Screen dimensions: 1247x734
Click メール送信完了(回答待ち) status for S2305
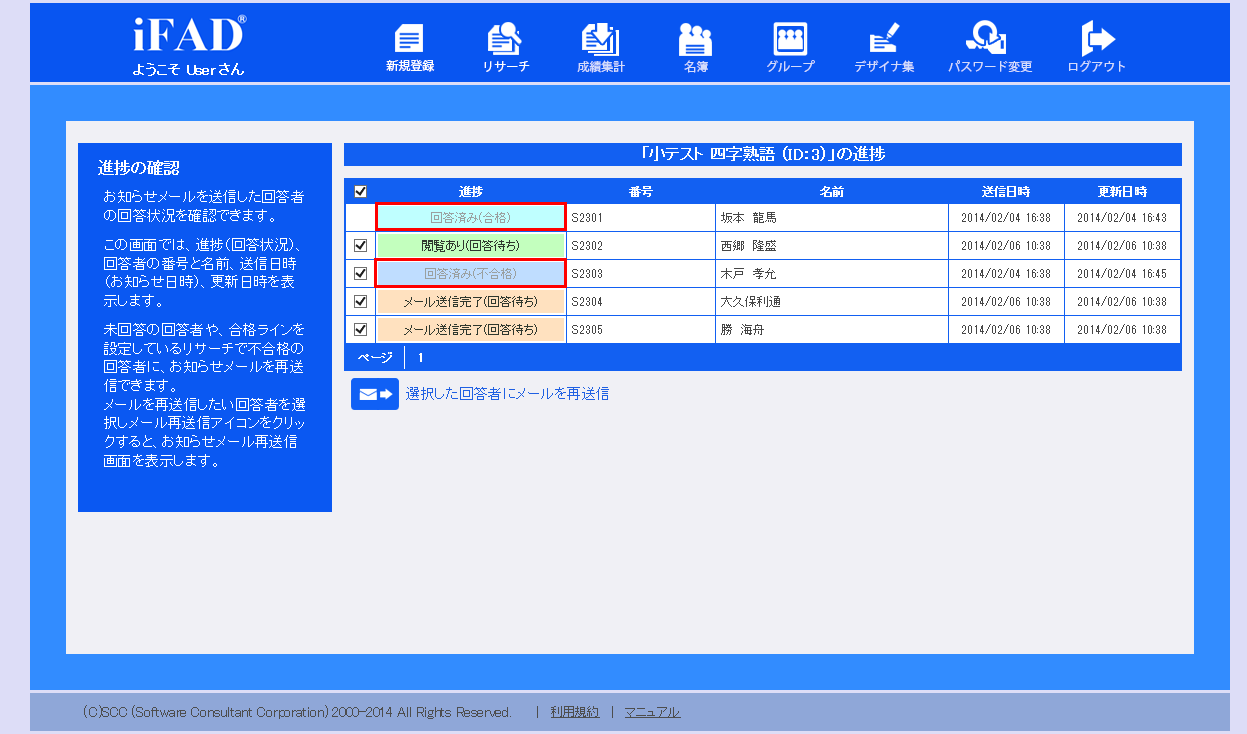471,329
